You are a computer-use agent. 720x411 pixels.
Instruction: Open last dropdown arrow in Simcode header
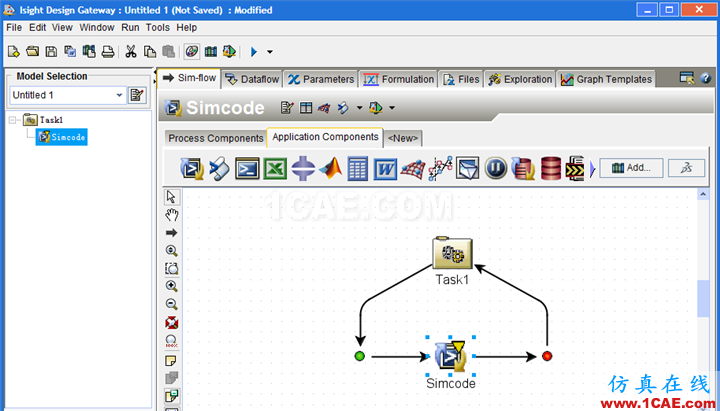pyautogui.click(x=392, y=108)
